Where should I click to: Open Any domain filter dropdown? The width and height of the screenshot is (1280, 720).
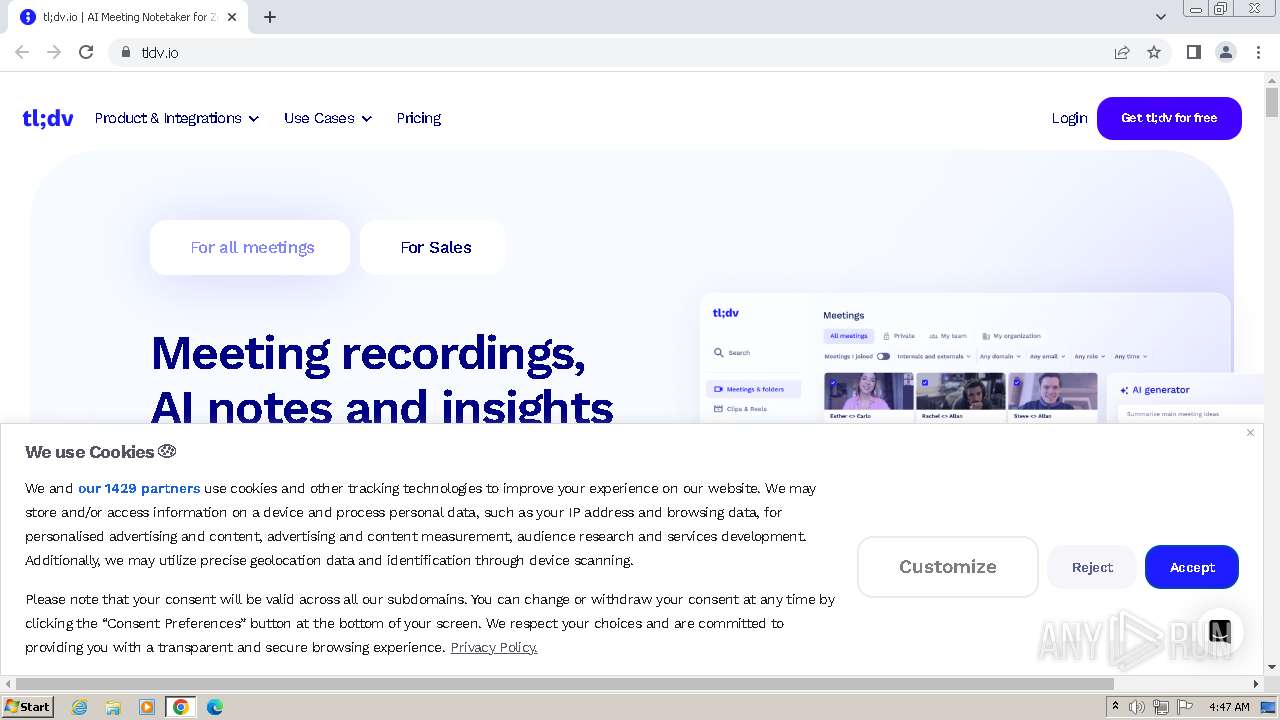pyautogui.click(x=1000, y=356)
